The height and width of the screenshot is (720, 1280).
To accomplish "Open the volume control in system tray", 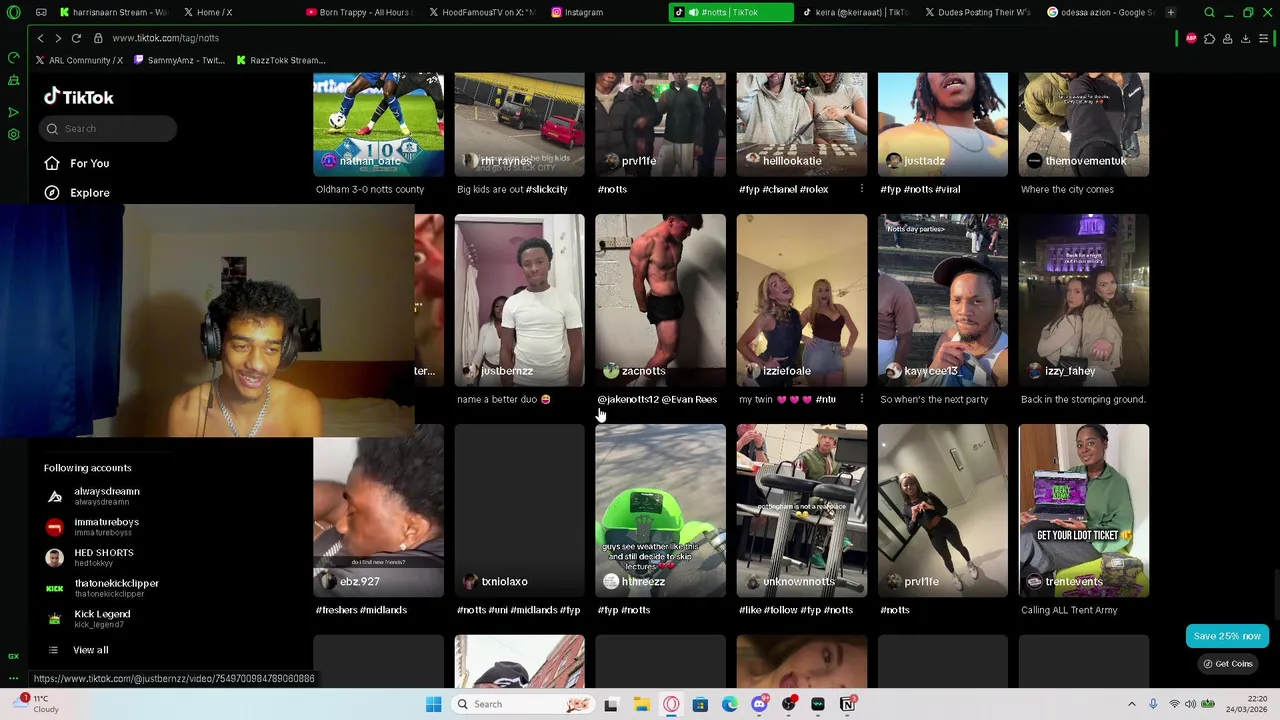I will pos(1192,704).
